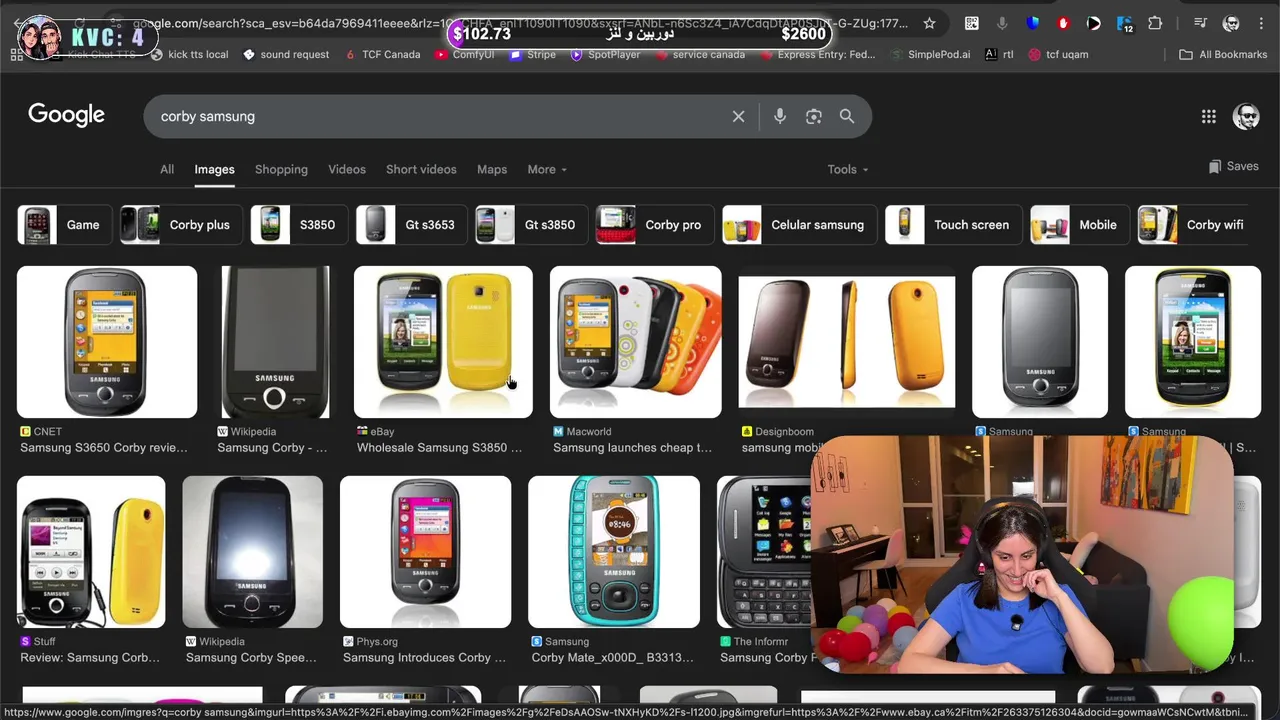This screenshot has height=720, width=1280.
Task: Open the Macworld multi-color phones image
Action: click(x=635, y=342)
